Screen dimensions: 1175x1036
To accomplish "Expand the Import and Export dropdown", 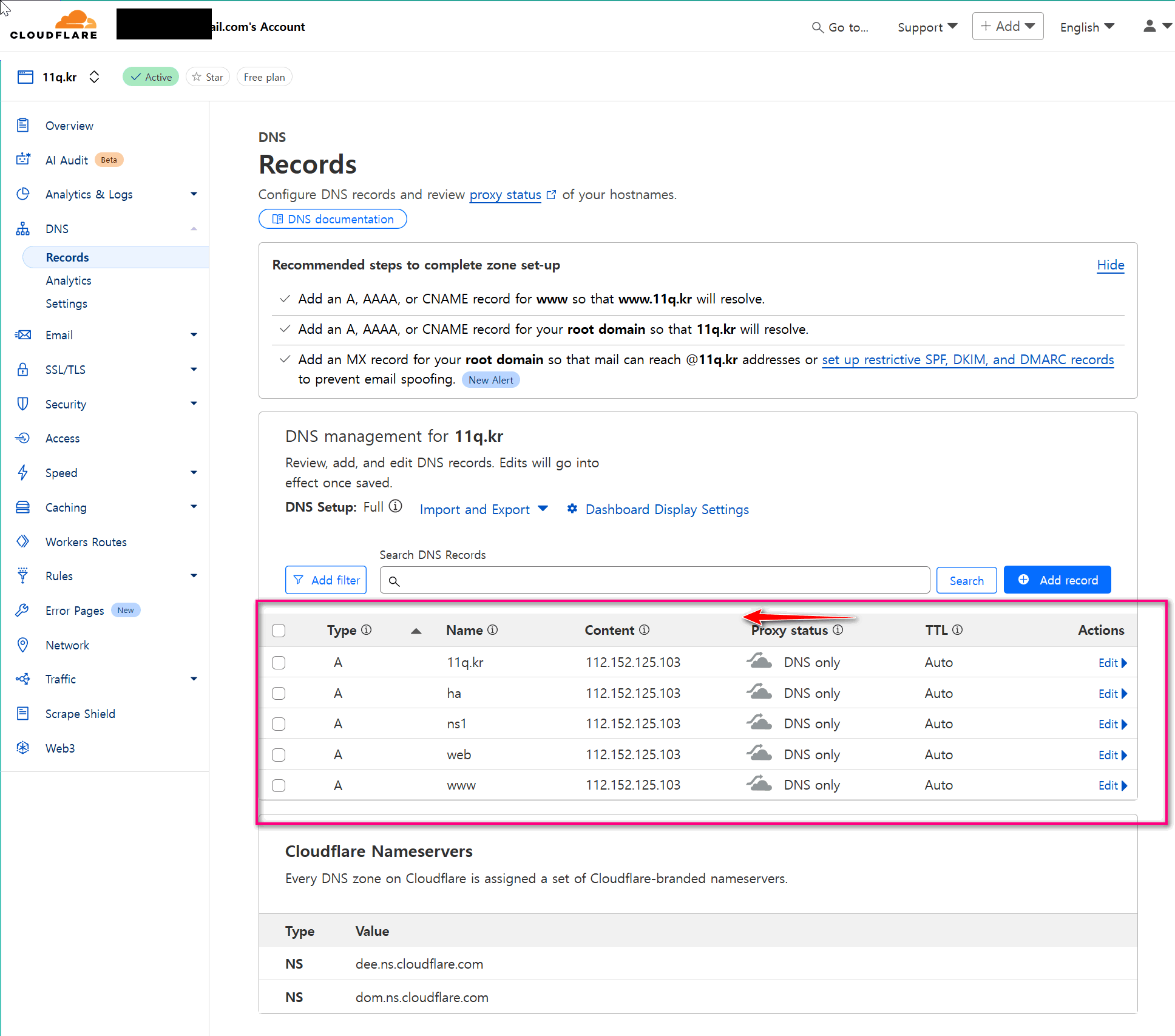I will click(484, 509).
